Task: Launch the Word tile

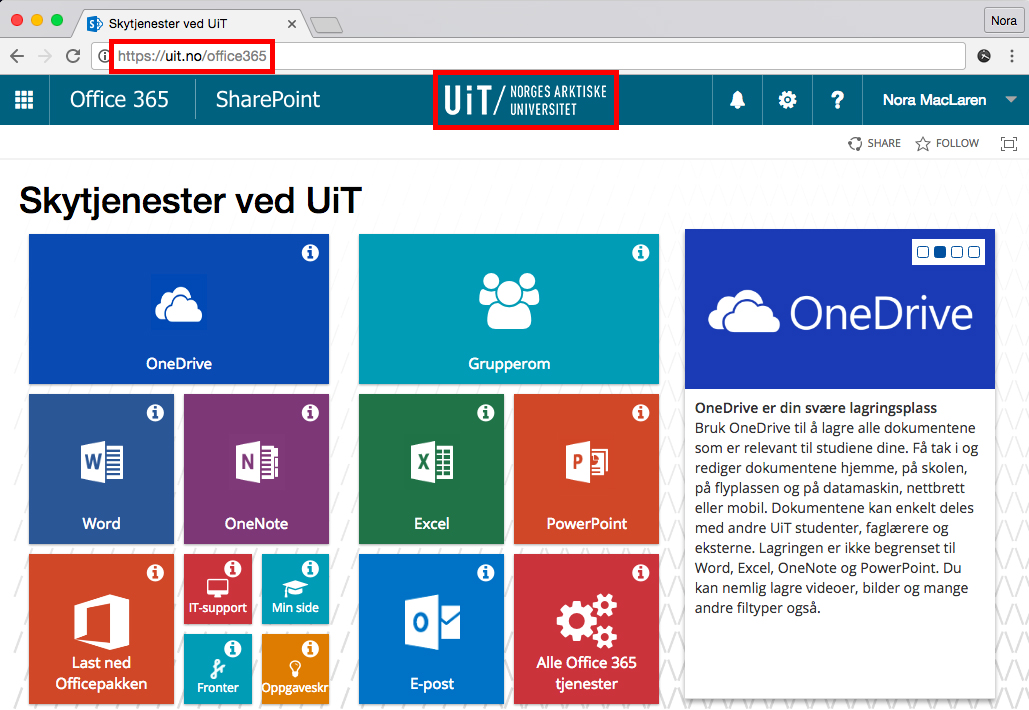Action: [101, 469]
